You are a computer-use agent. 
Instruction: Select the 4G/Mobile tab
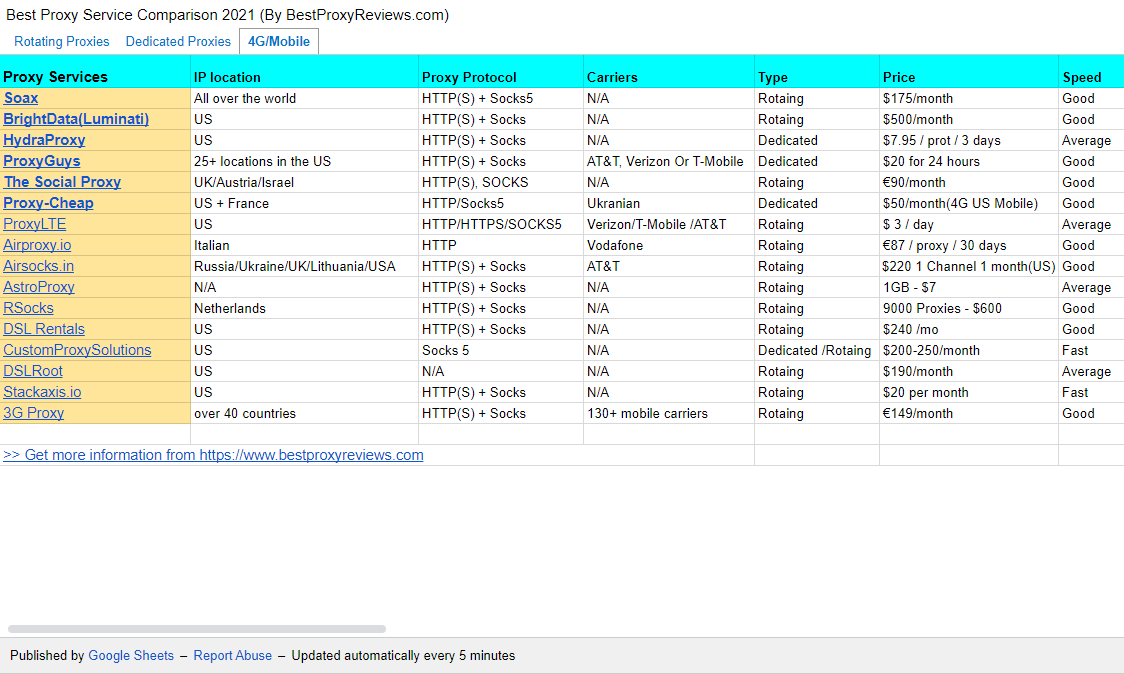(x=279, y=42)
